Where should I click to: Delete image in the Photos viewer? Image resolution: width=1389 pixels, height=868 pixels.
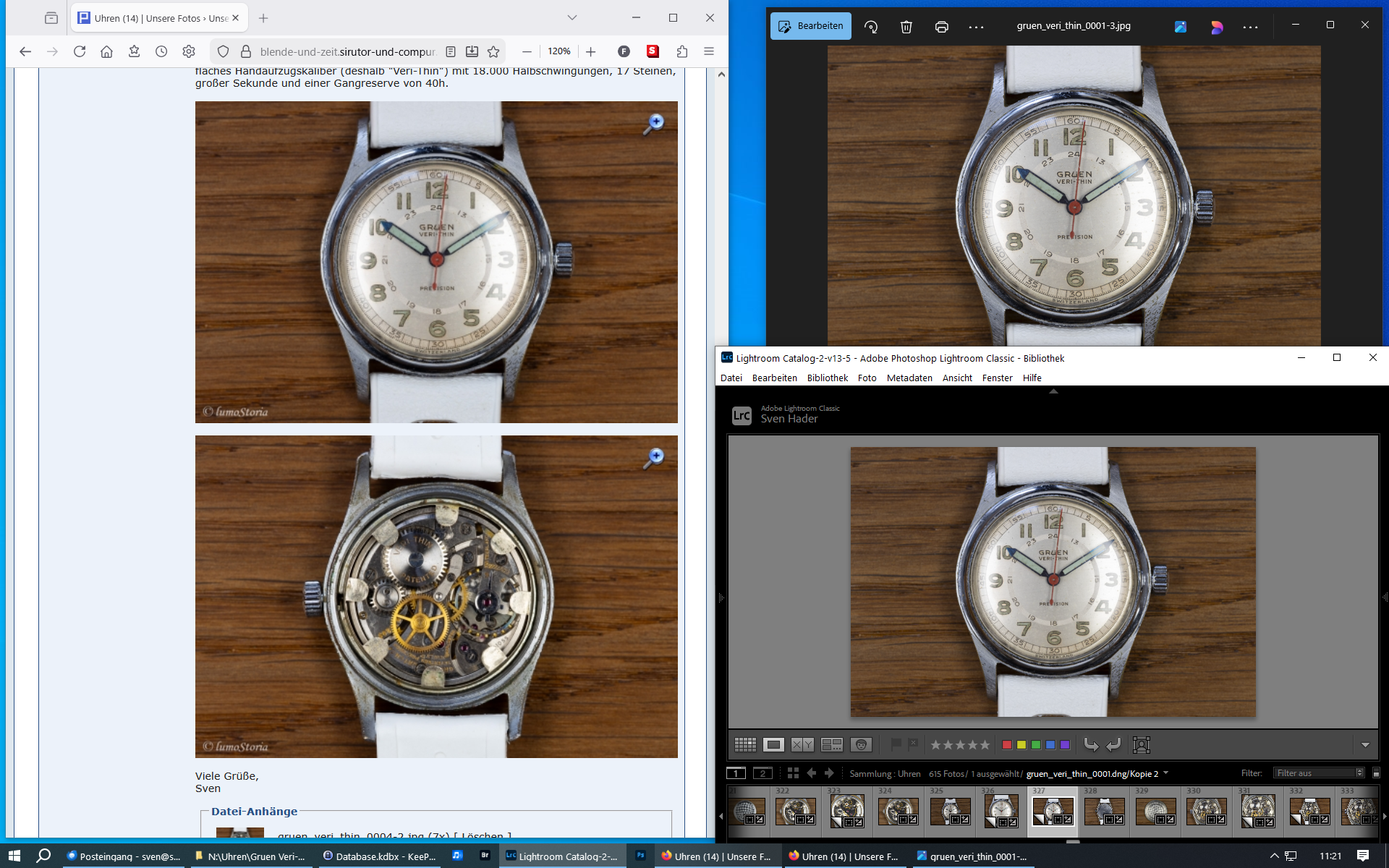tap(906, 27)
